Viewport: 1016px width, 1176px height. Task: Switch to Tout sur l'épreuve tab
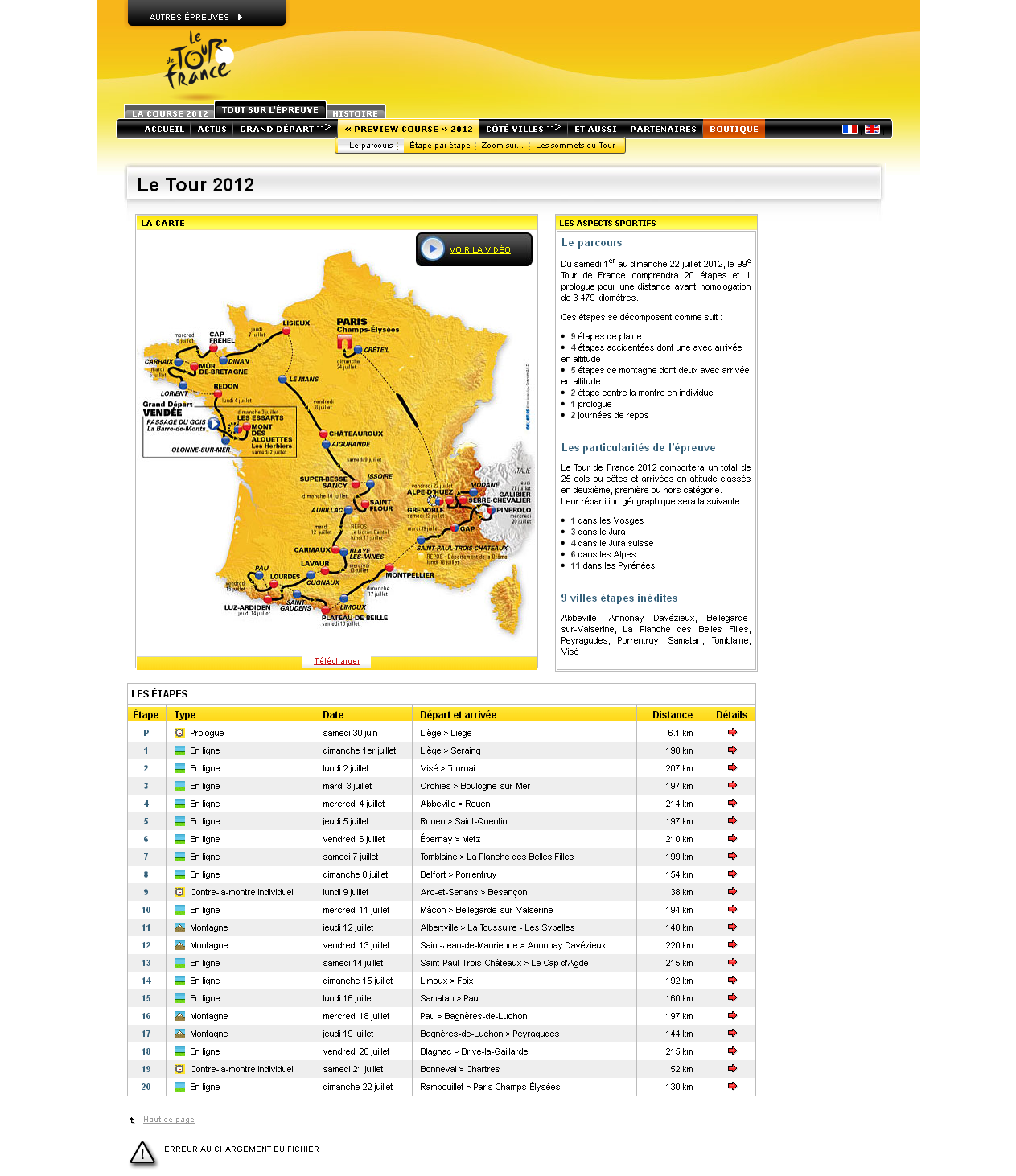(270, 109)
